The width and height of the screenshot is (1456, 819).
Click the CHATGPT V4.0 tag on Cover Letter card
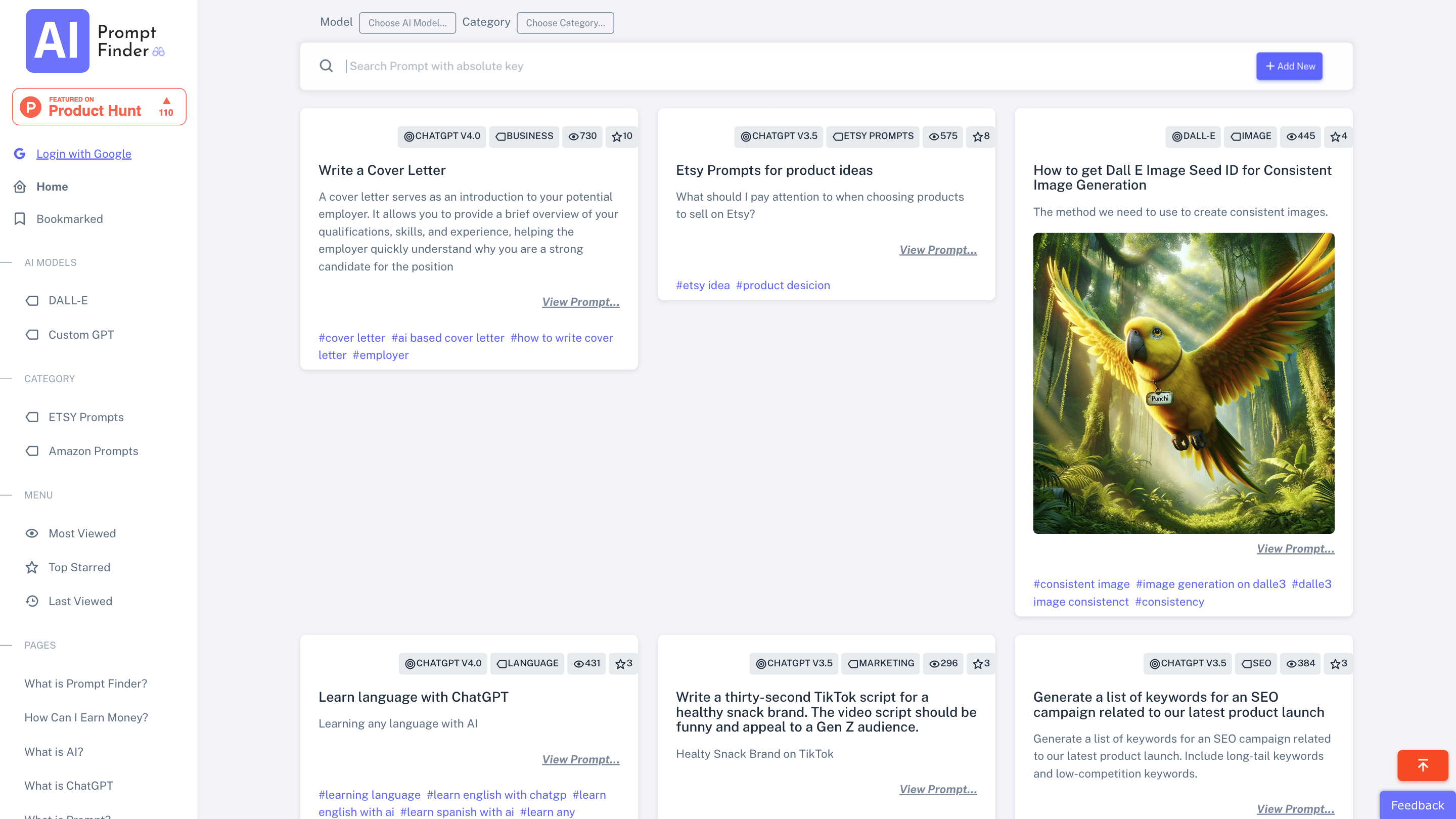coord(442,136)
